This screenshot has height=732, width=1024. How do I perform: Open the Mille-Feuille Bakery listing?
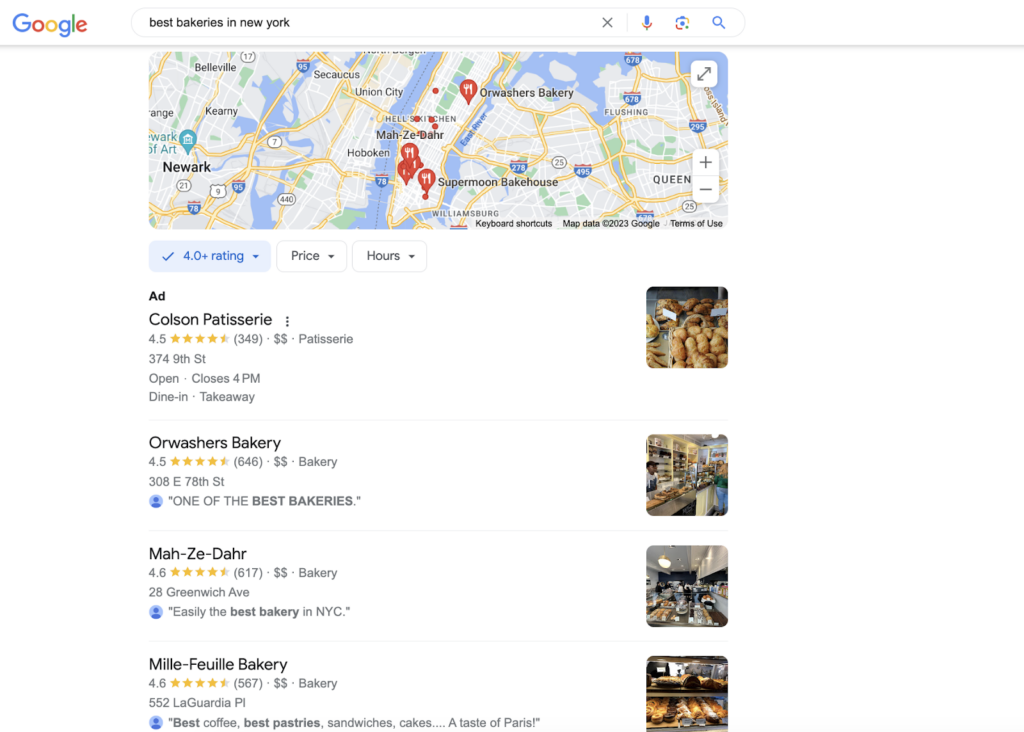click(x=218, y=664)
